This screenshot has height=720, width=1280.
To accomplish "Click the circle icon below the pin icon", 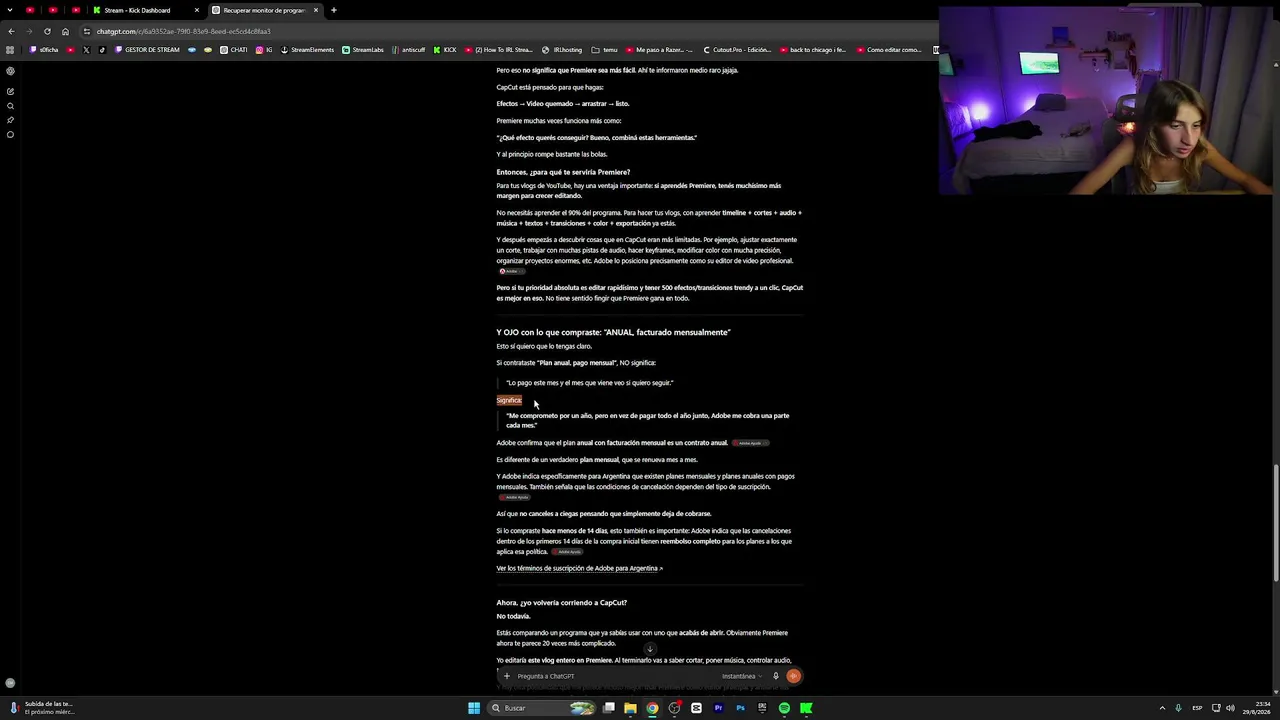I will [10, 134].
